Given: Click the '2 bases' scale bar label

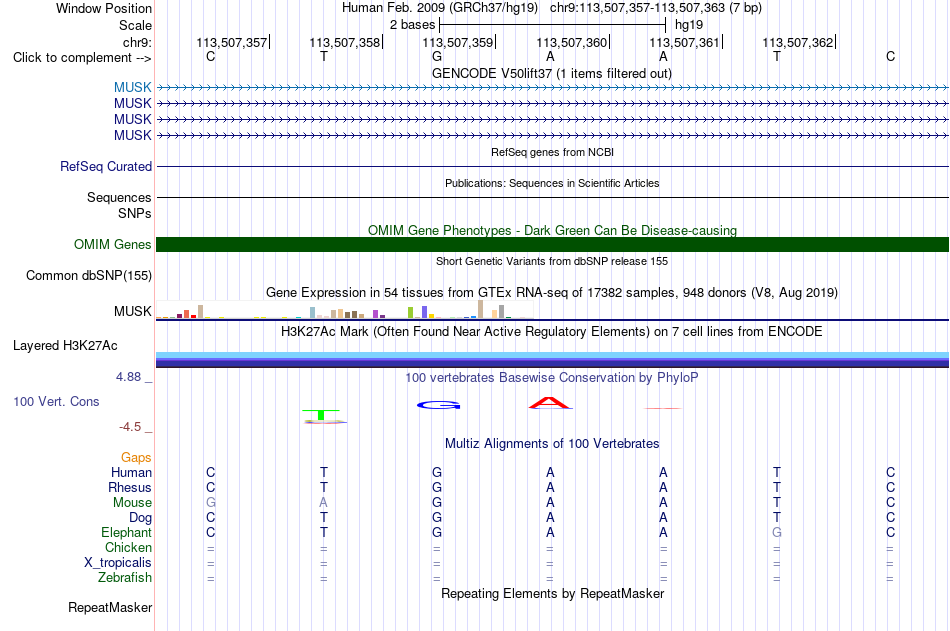Looking at the screenshot, I should pyautogui.click(x=412, y=25).
